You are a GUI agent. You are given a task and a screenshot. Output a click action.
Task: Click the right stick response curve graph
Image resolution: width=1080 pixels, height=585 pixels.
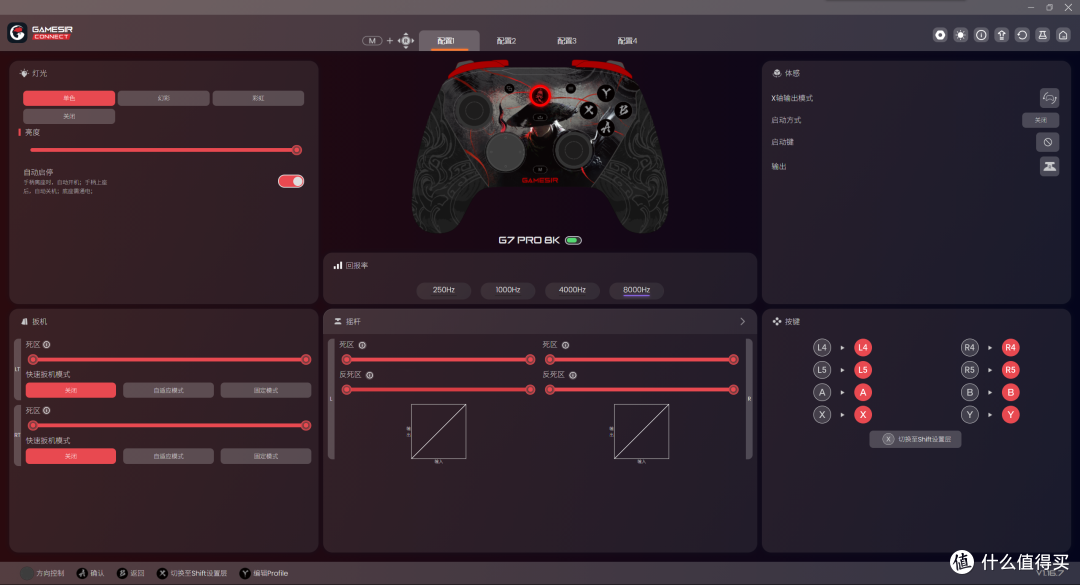641,431
